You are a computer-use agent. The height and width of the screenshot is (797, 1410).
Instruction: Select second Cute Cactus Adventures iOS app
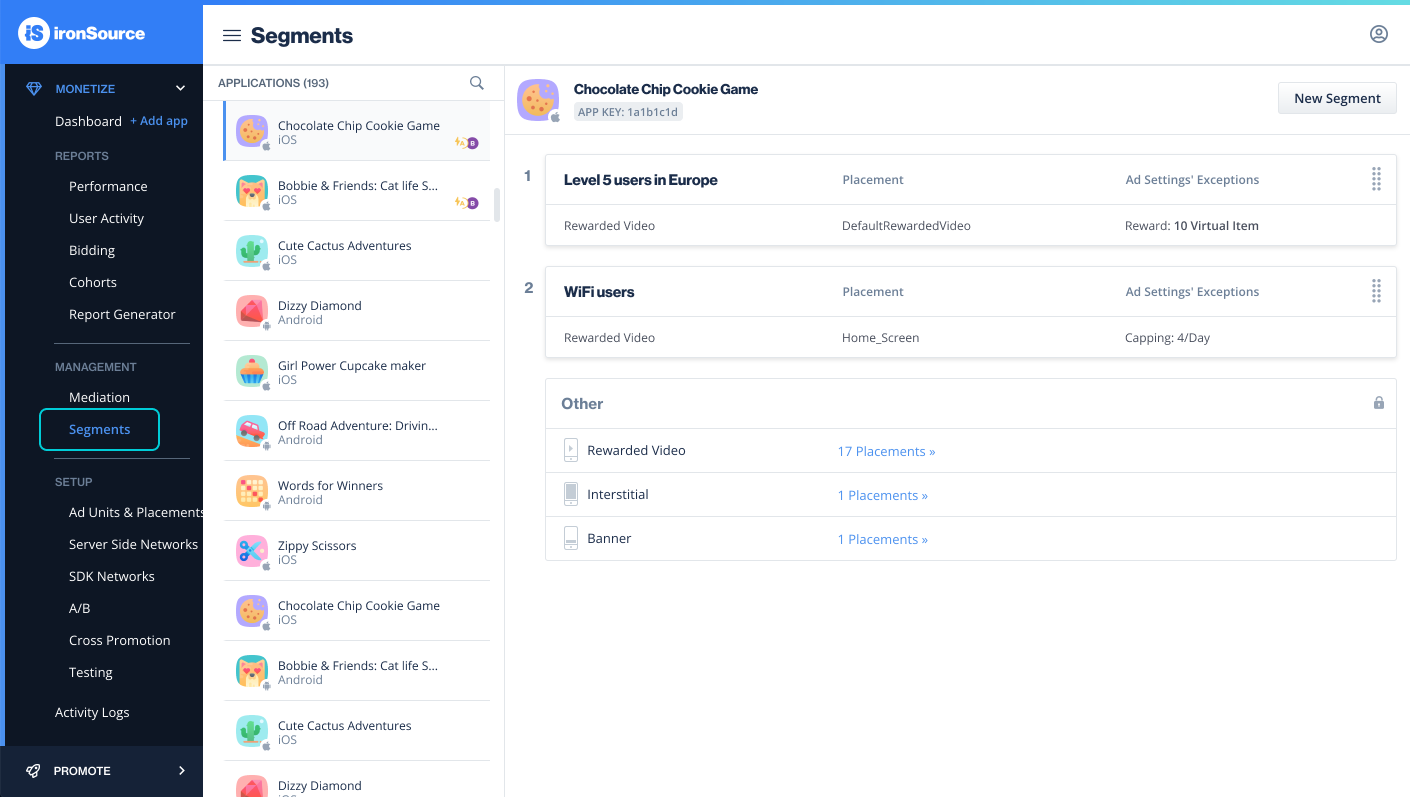[357, 731]
